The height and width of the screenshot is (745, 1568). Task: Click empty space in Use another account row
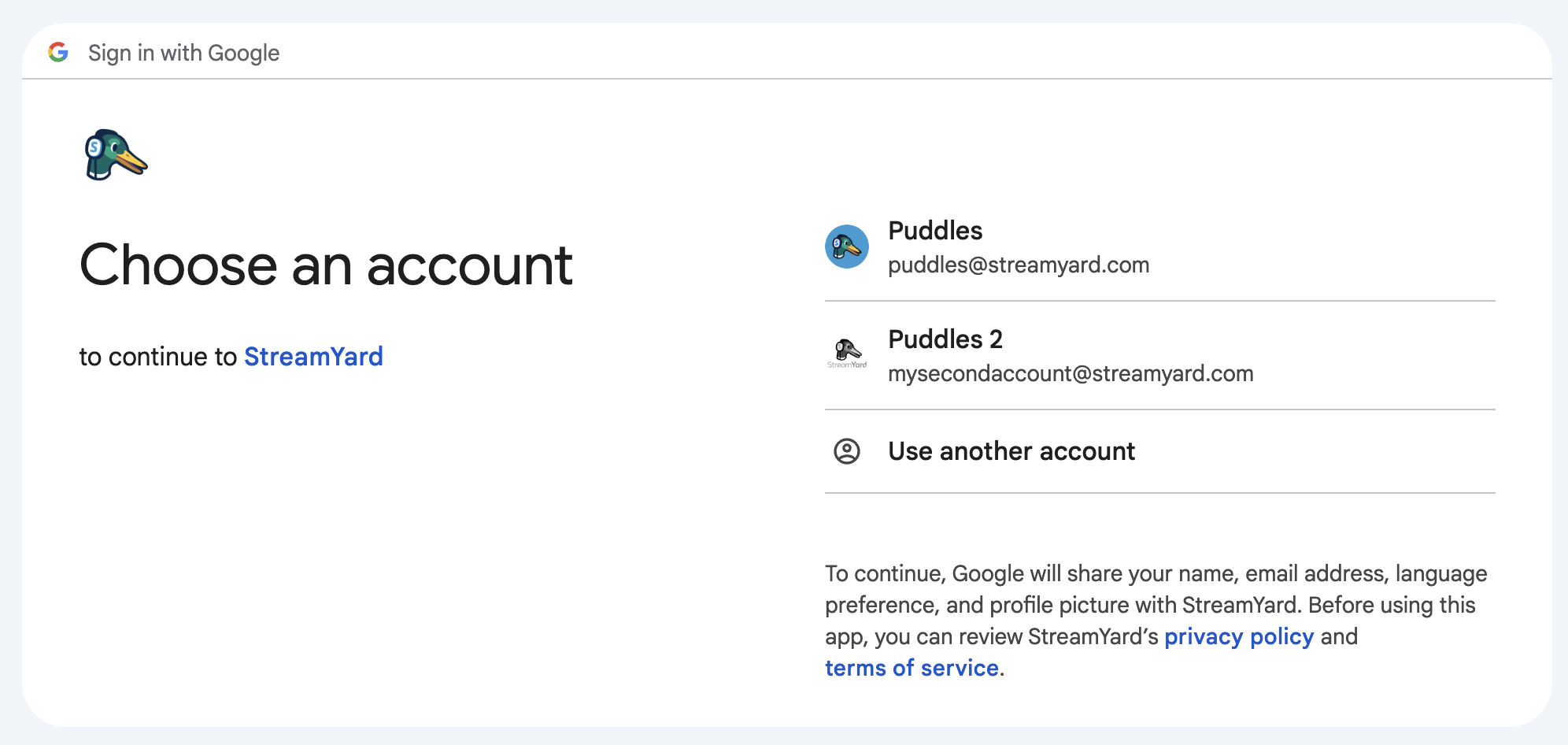click(1322, 452)
